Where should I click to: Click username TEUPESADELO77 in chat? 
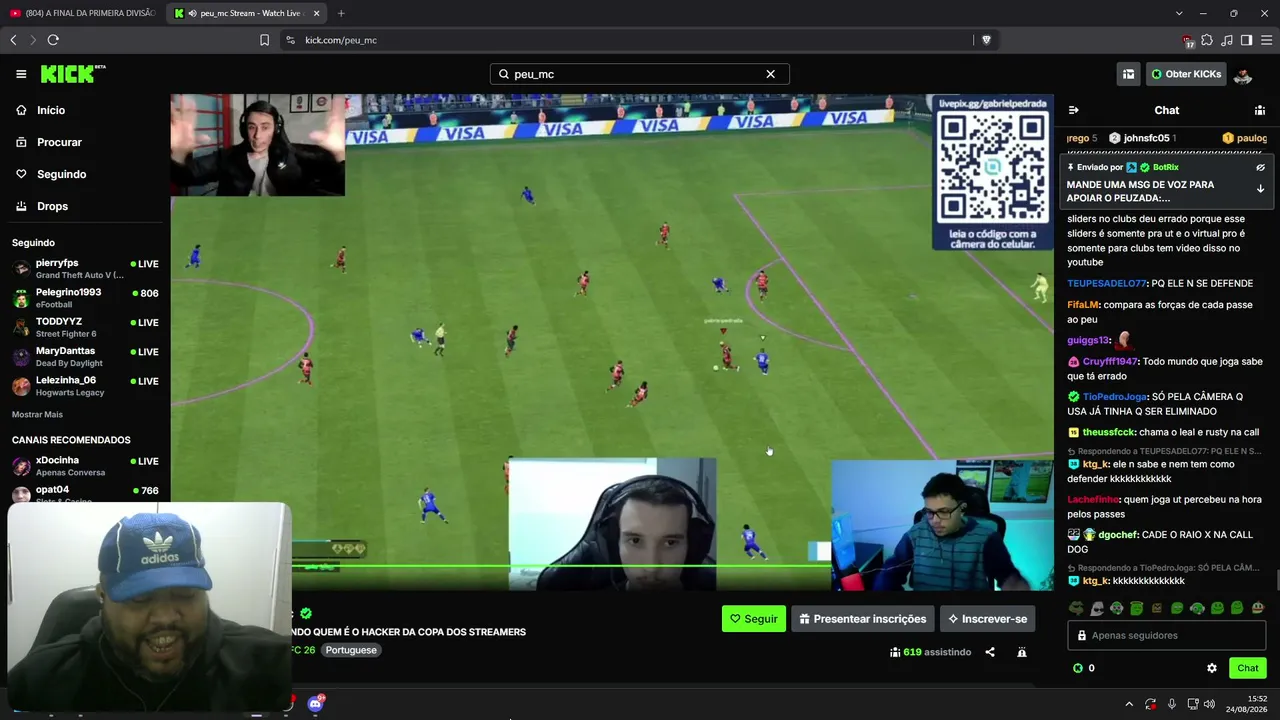point(1106,284)
